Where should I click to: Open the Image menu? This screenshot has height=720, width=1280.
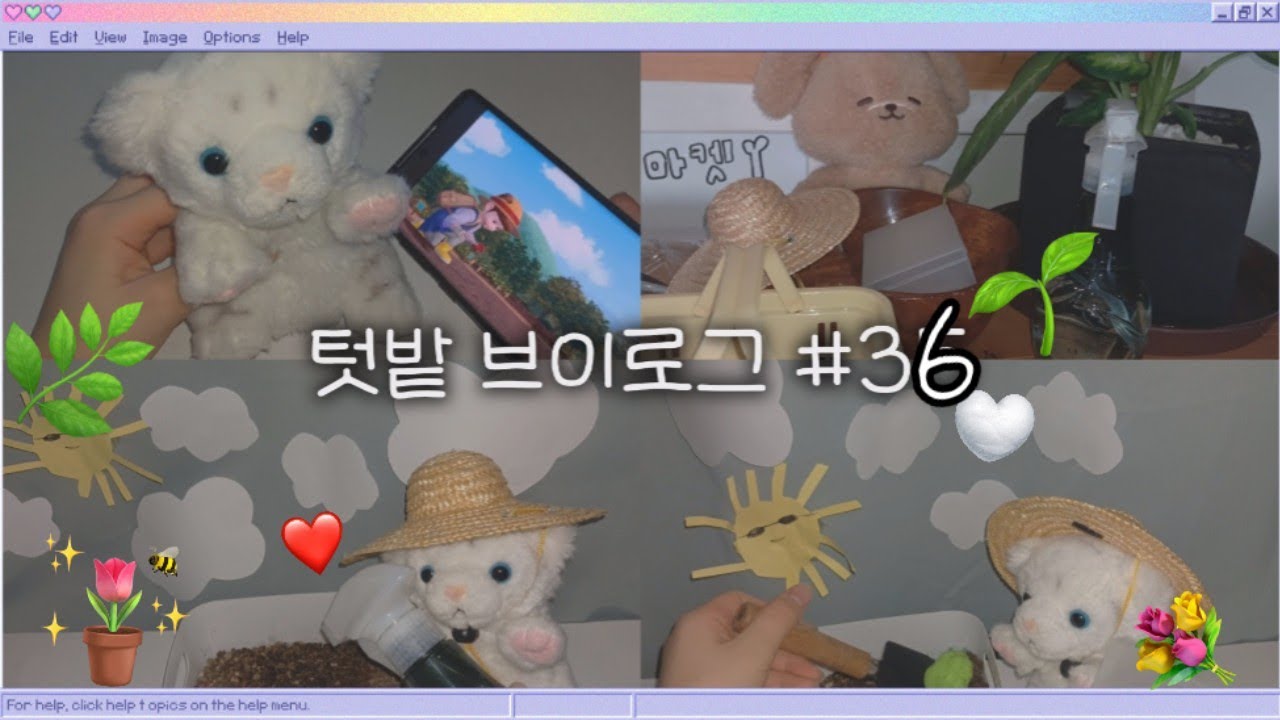[164, 37]
